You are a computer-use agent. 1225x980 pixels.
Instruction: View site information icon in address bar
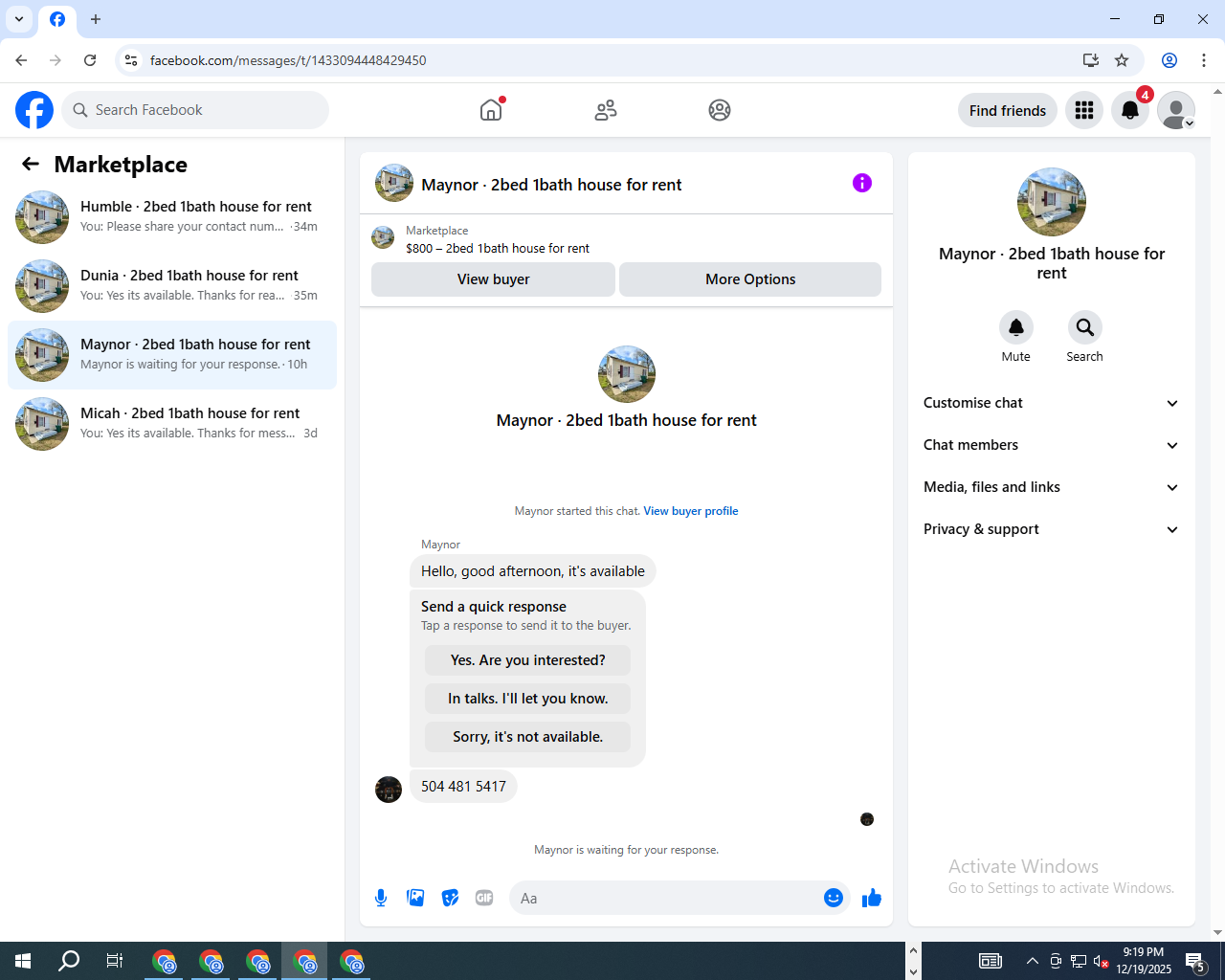point(131,60)
